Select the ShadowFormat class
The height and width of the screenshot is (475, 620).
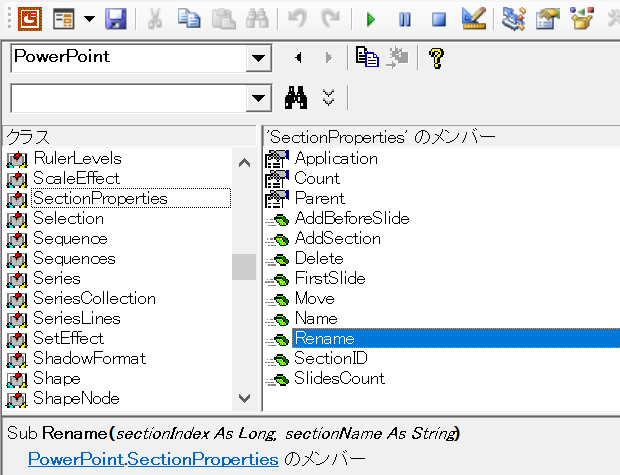click(90, 358)
